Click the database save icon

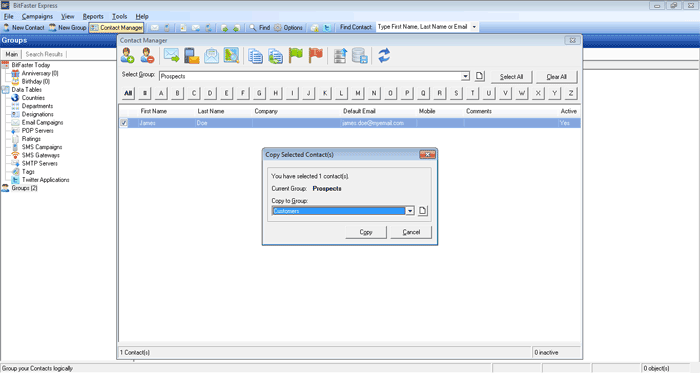360,56
